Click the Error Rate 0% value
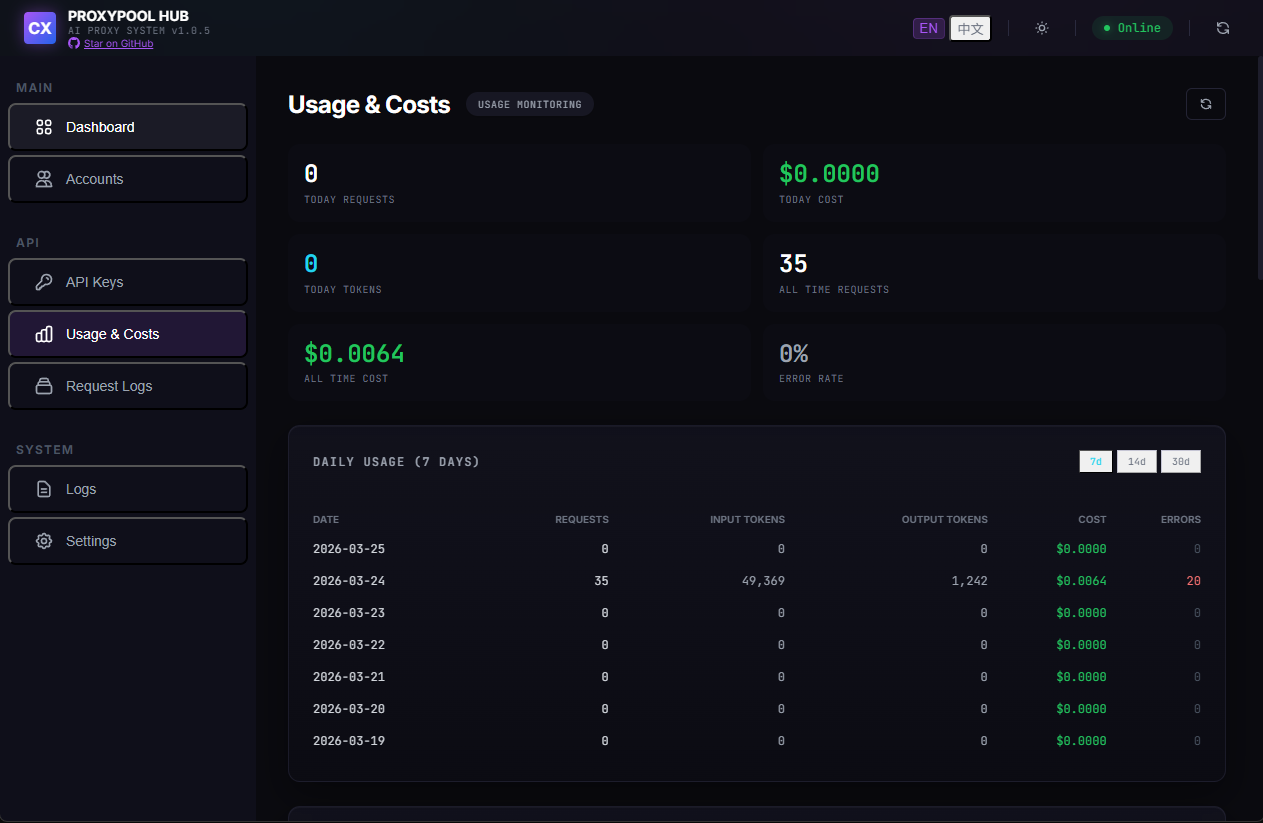This screenshot has width=1263, height=823. (x=794, y=353)
